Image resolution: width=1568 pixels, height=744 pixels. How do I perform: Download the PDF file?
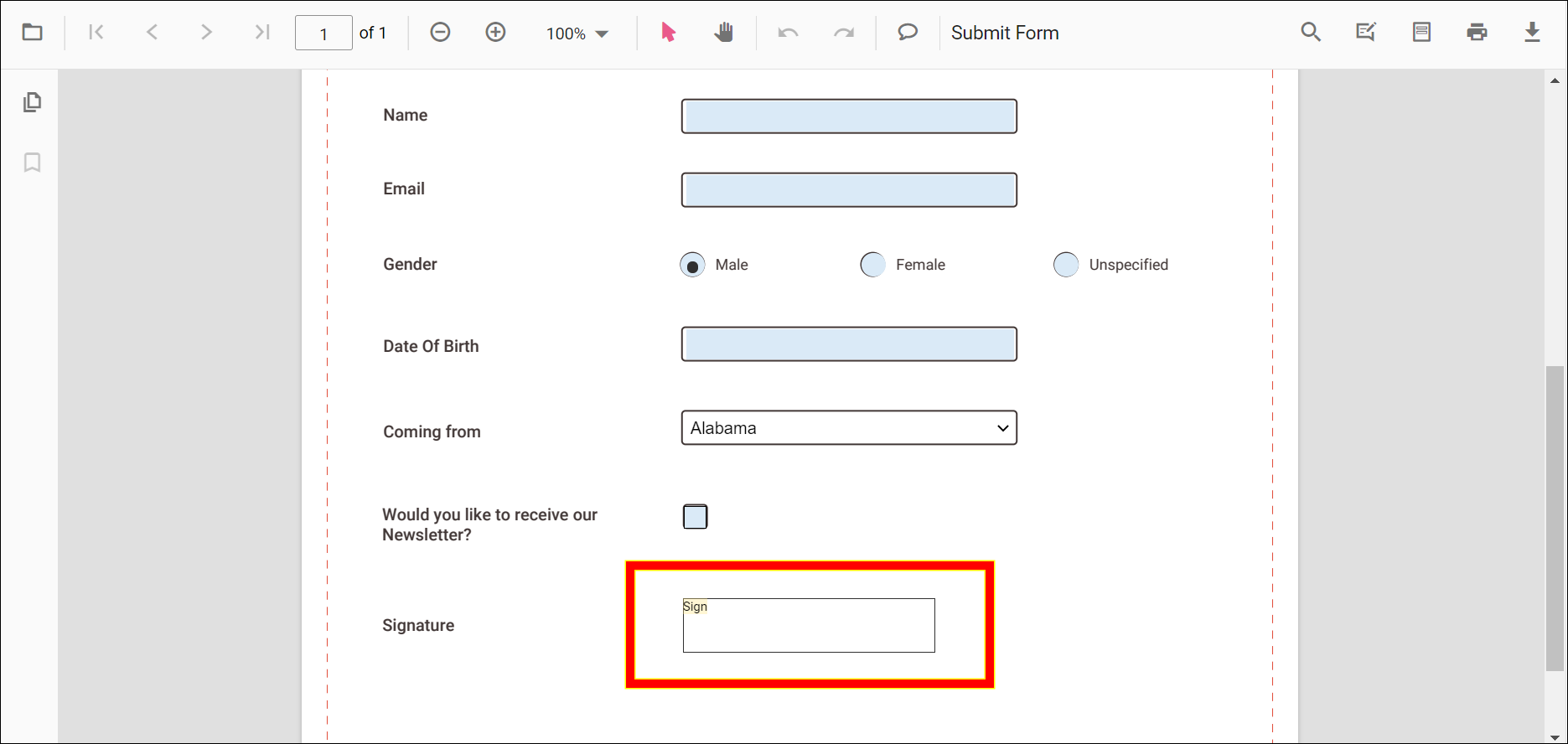click(x=1532, y=33)
